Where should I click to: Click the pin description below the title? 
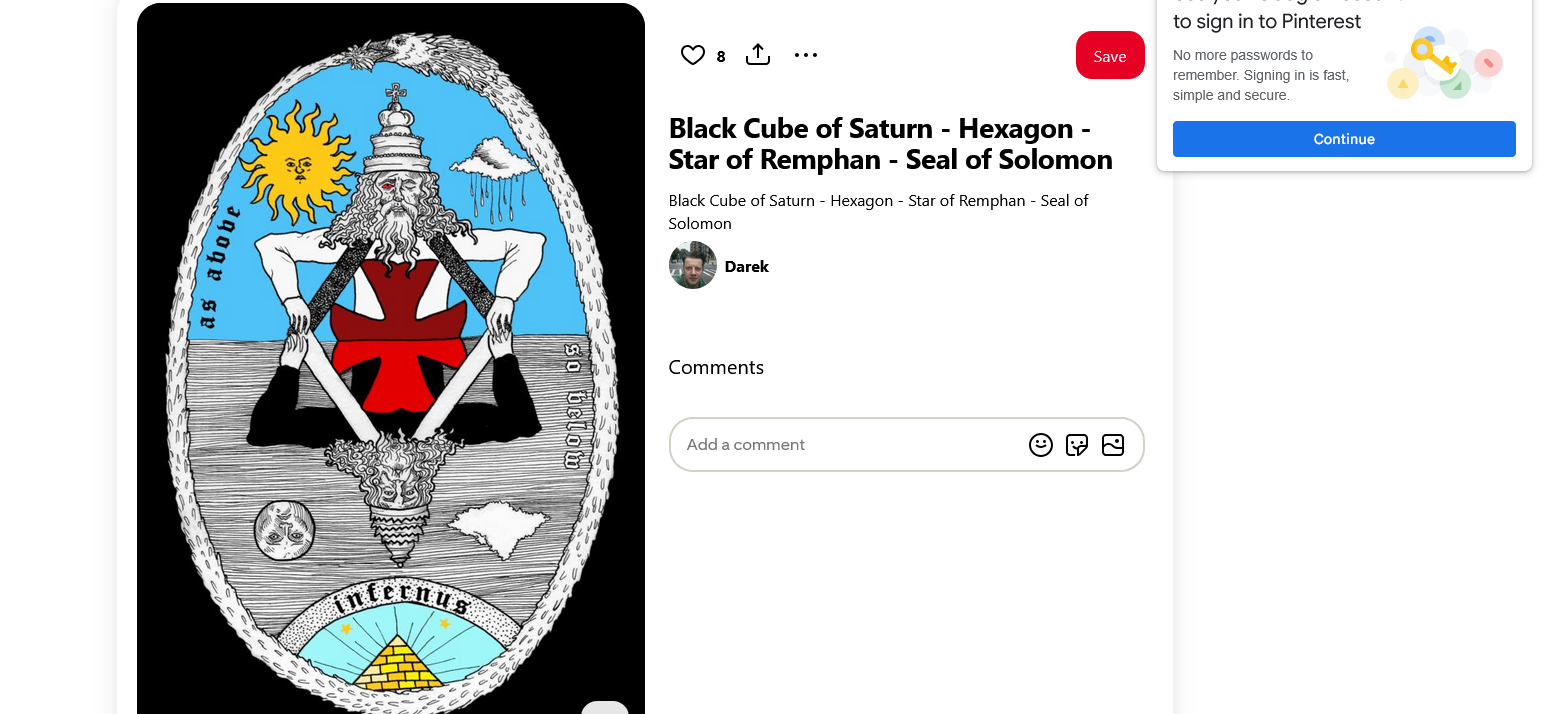878,212
